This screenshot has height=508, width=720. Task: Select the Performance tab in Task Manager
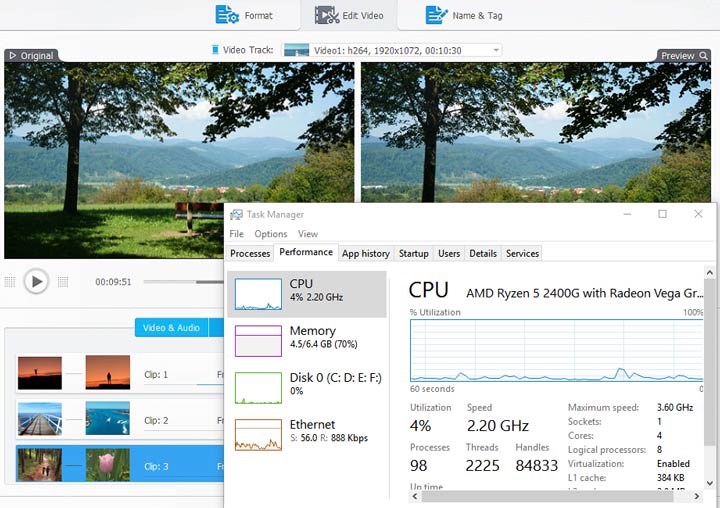(306, 252)
